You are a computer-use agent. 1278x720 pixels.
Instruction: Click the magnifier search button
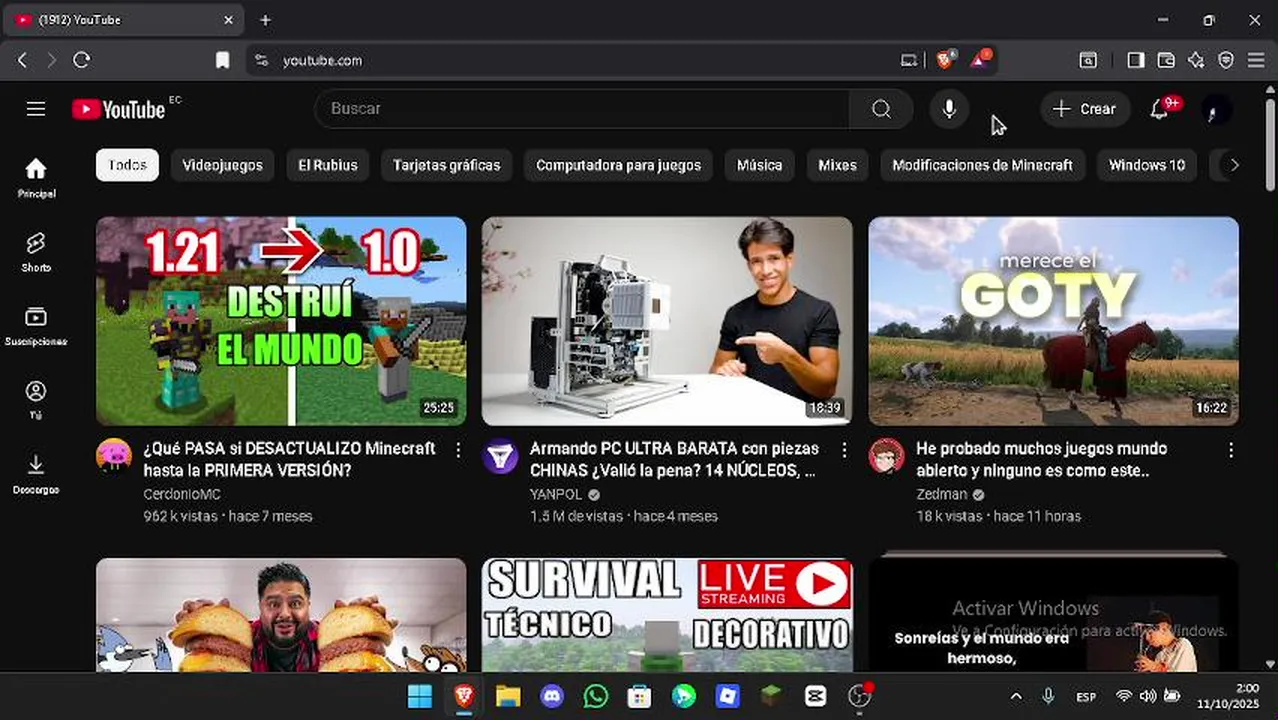881,109
